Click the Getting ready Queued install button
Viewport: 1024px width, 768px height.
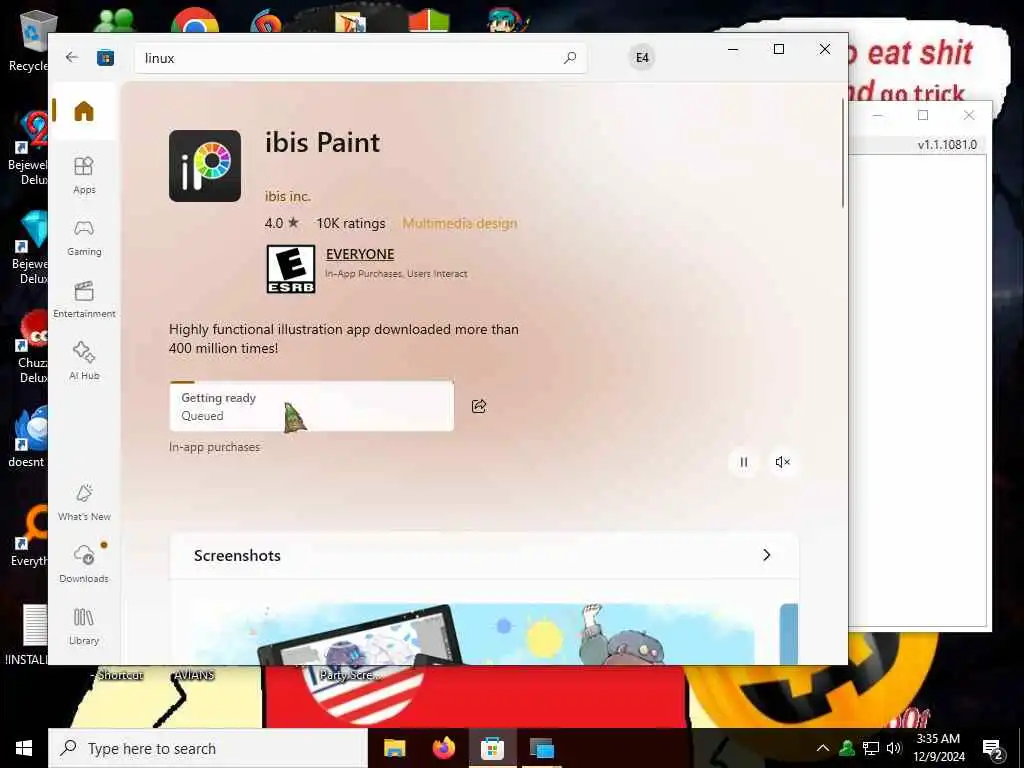tap(312, 406)
